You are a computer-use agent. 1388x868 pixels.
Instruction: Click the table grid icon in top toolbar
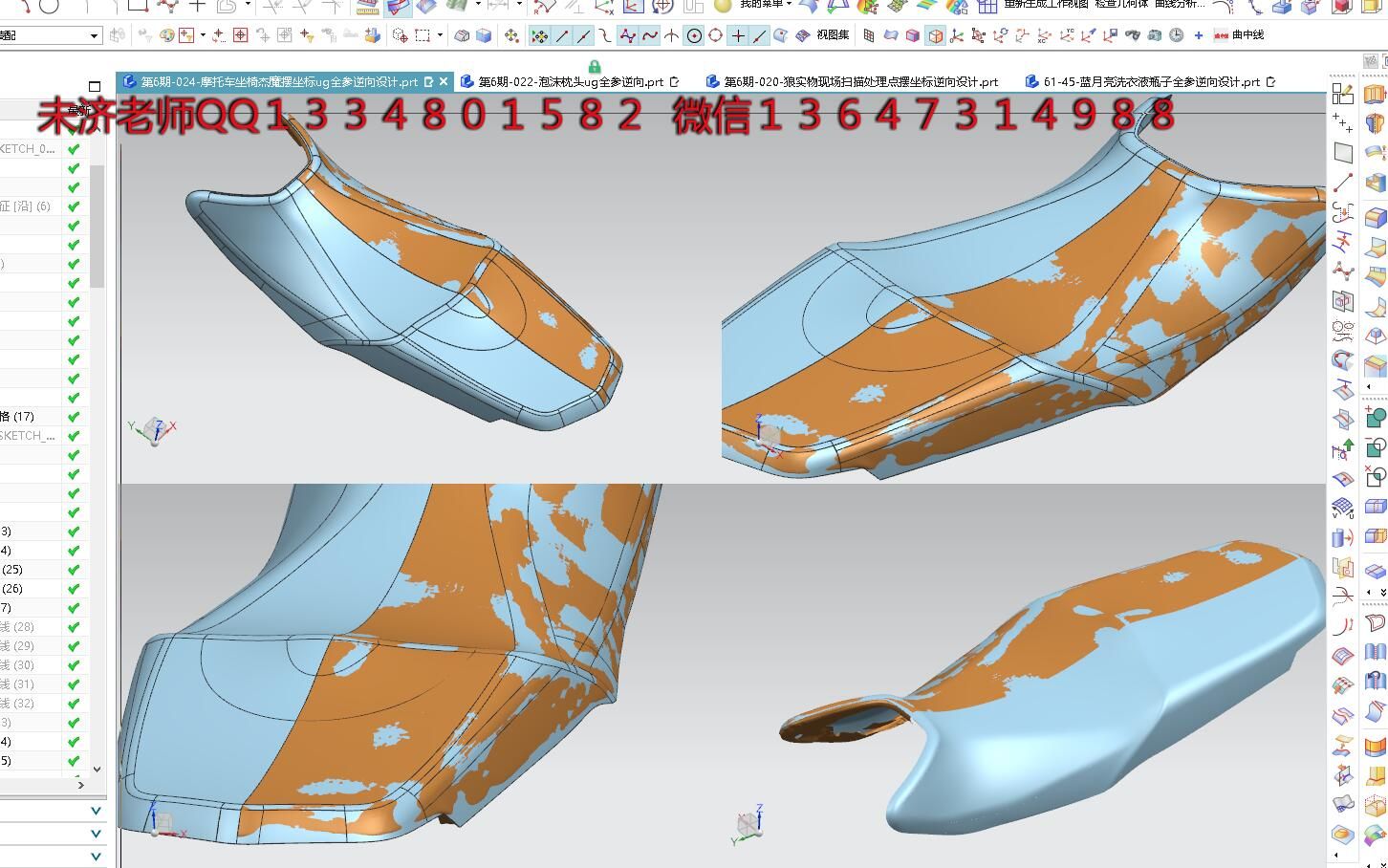(987, 6)
